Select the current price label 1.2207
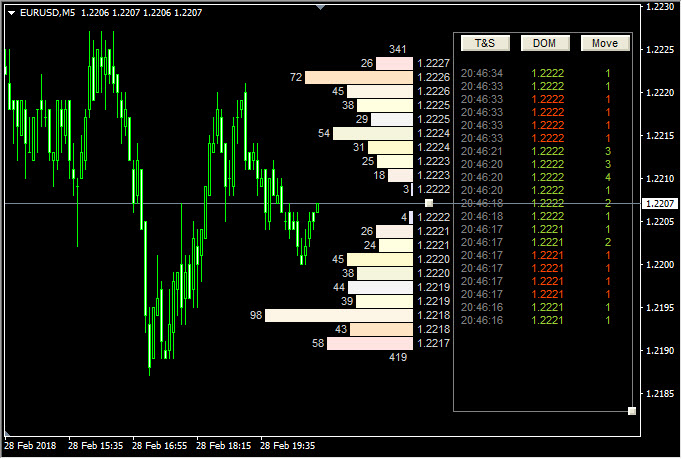 (x=659, y=204)
